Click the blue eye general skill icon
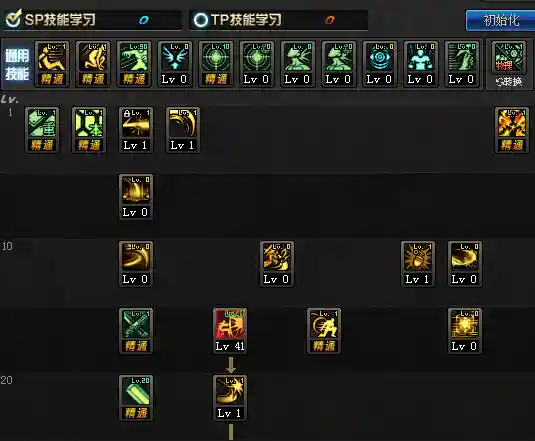The width and height of the screenshot is (535, 441). pos(379,64)
